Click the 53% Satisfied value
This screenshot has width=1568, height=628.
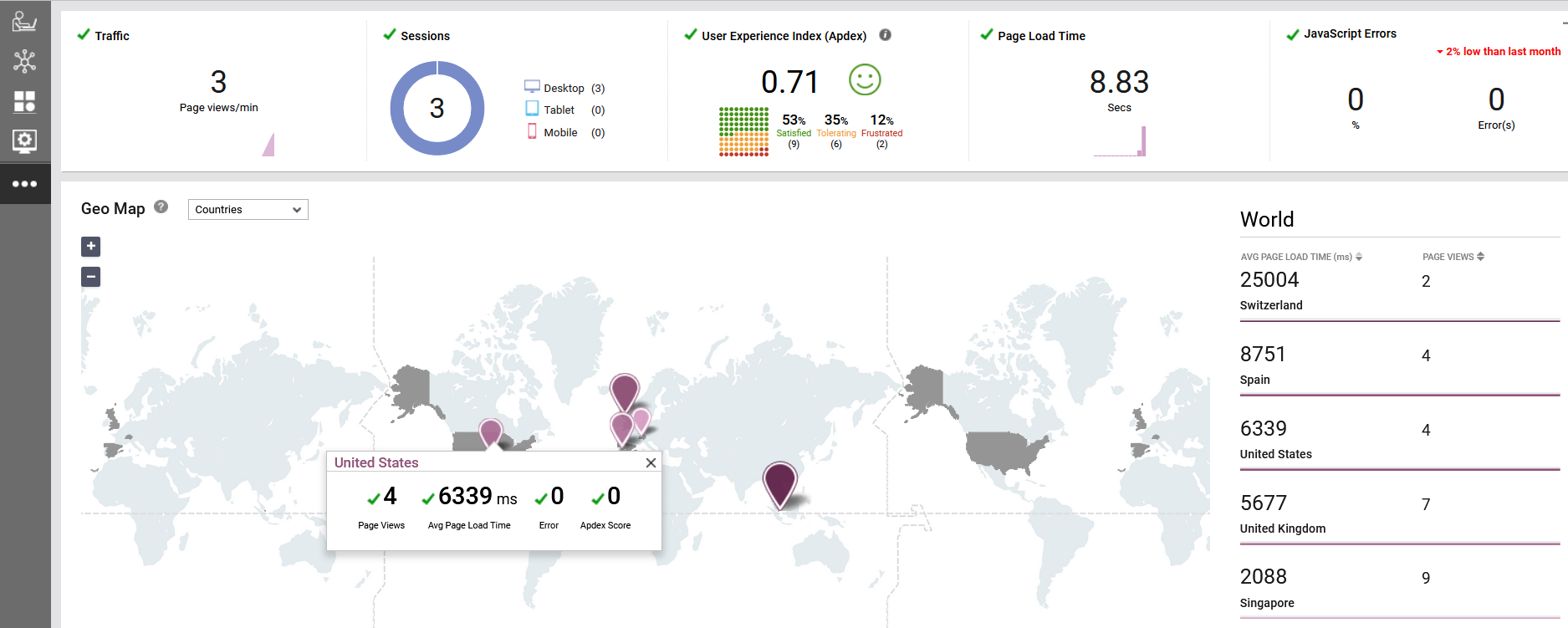794,120
